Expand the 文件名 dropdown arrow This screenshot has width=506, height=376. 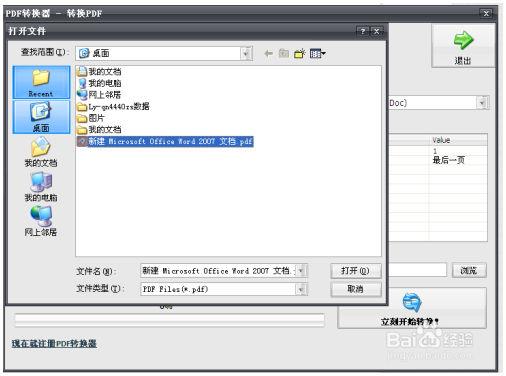click(301, 271)
